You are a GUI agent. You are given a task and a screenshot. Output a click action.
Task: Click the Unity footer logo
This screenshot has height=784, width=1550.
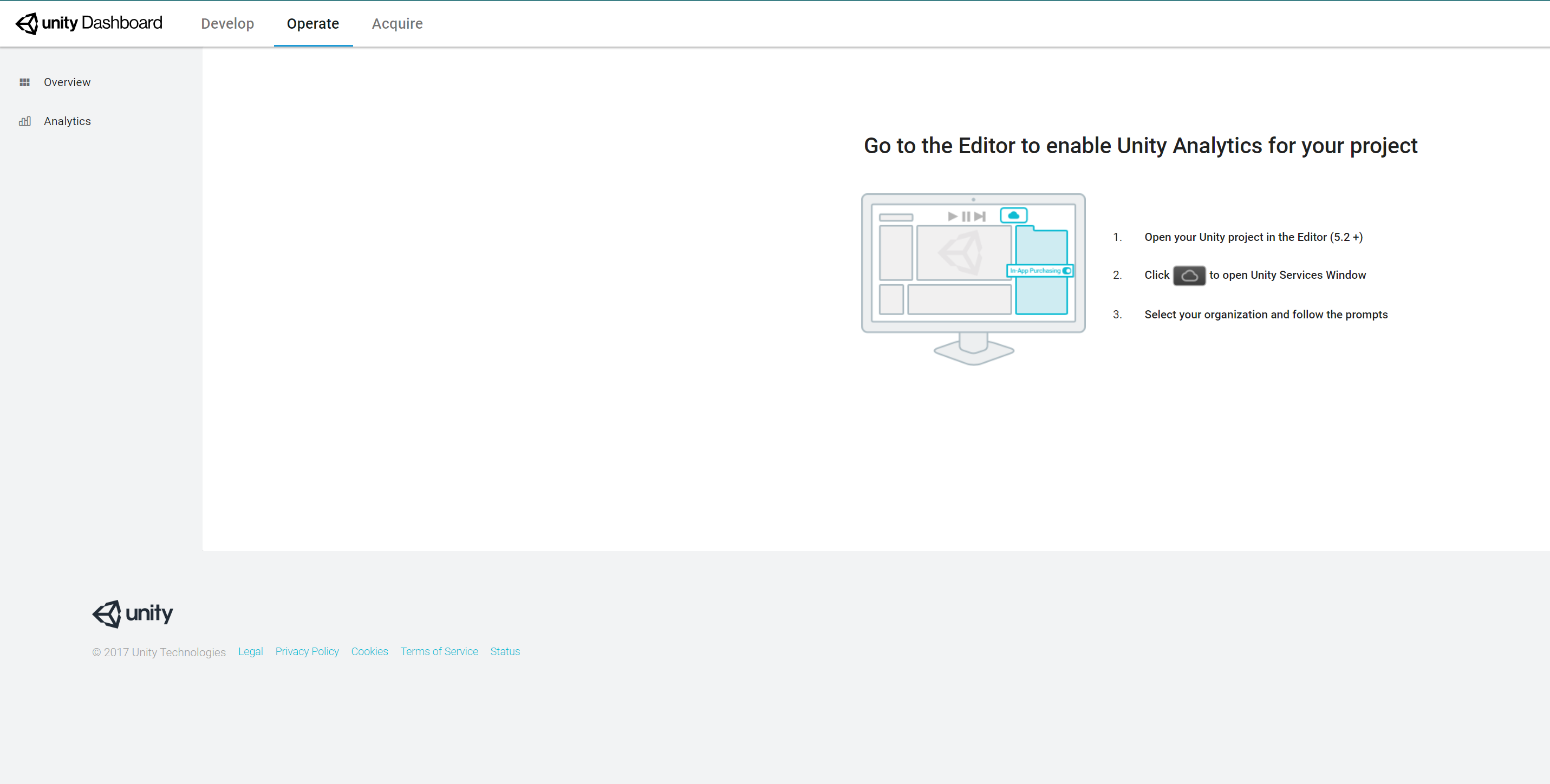click(x=132, y=614)
